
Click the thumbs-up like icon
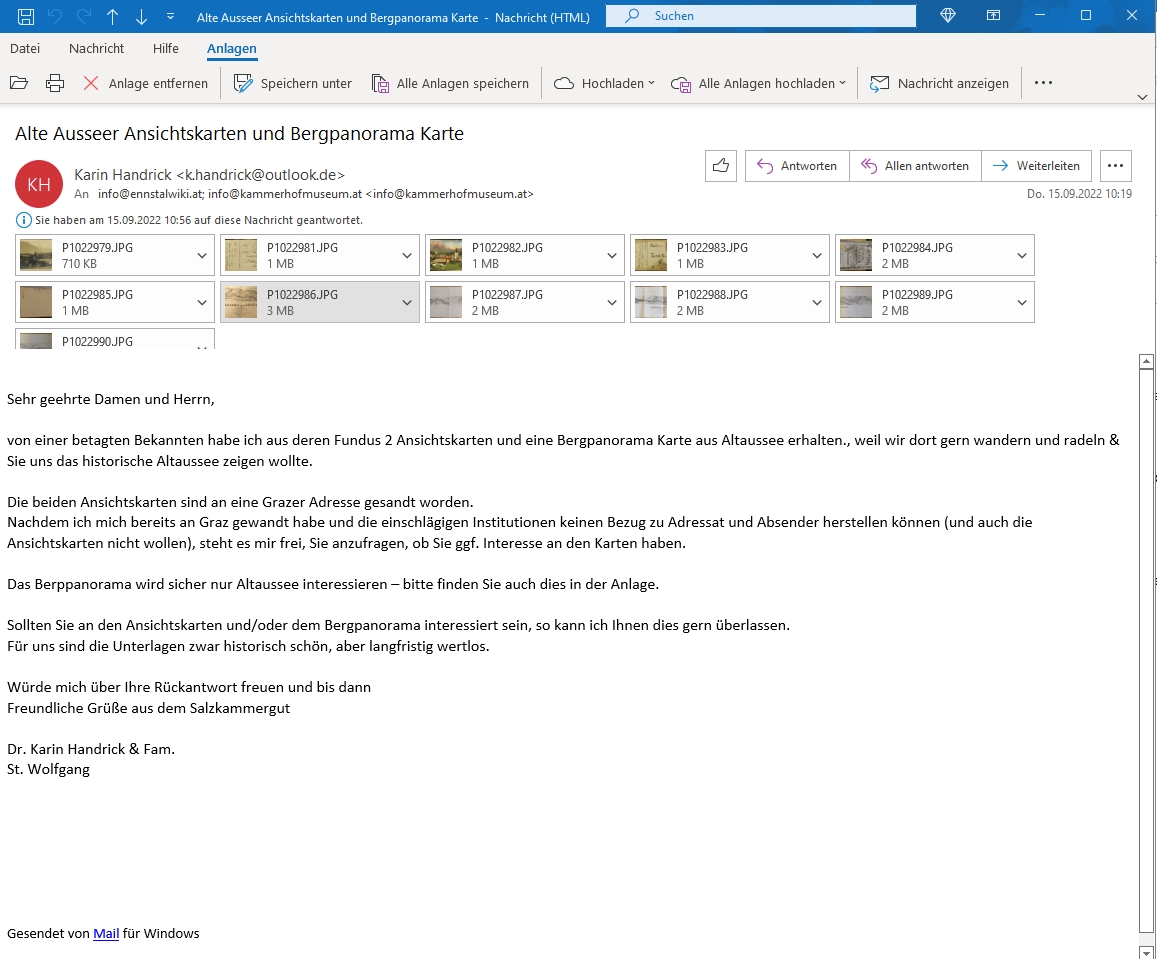click(720, 166)
